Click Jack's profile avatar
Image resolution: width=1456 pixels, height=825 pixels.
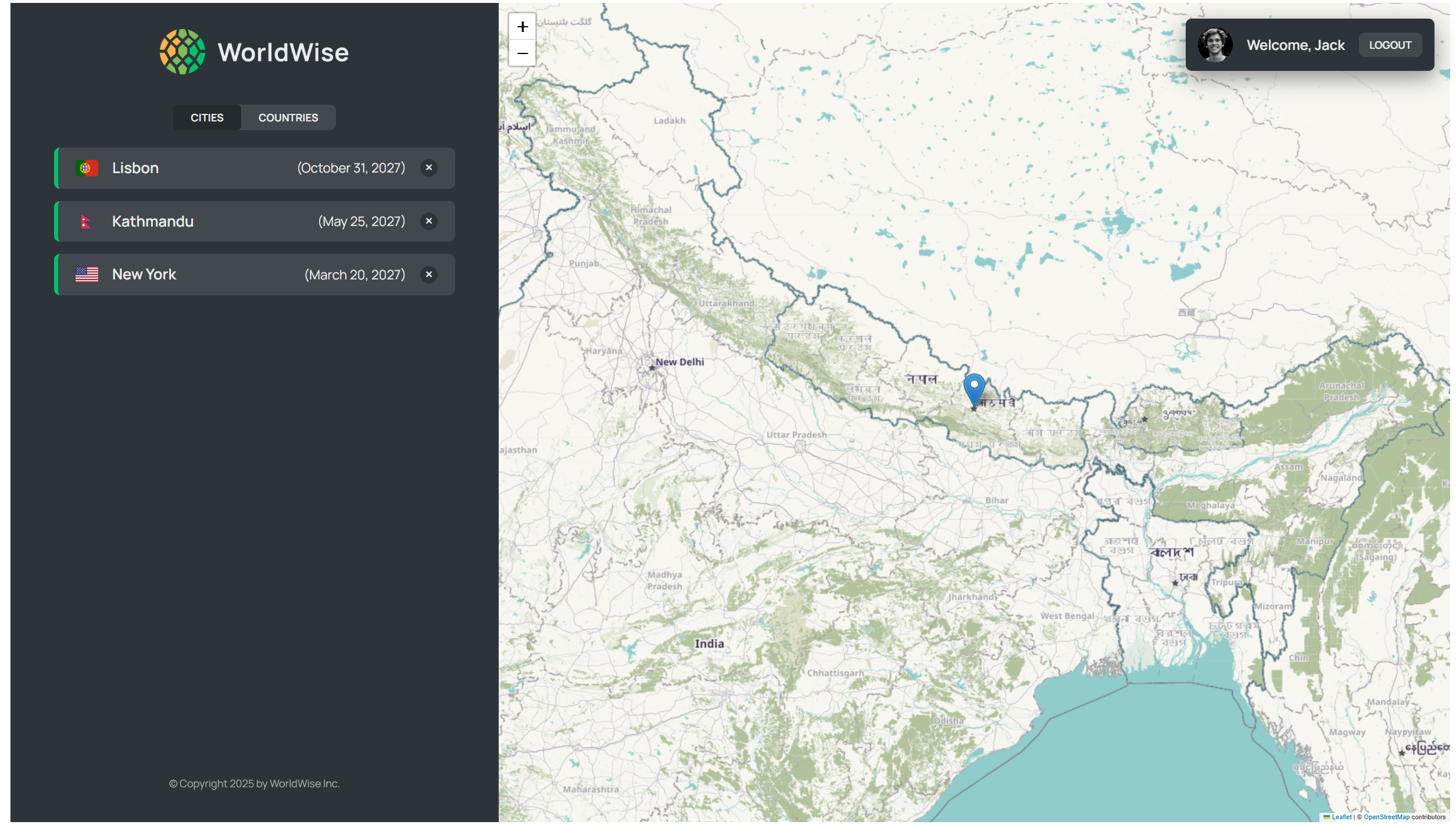point(1214,45)
